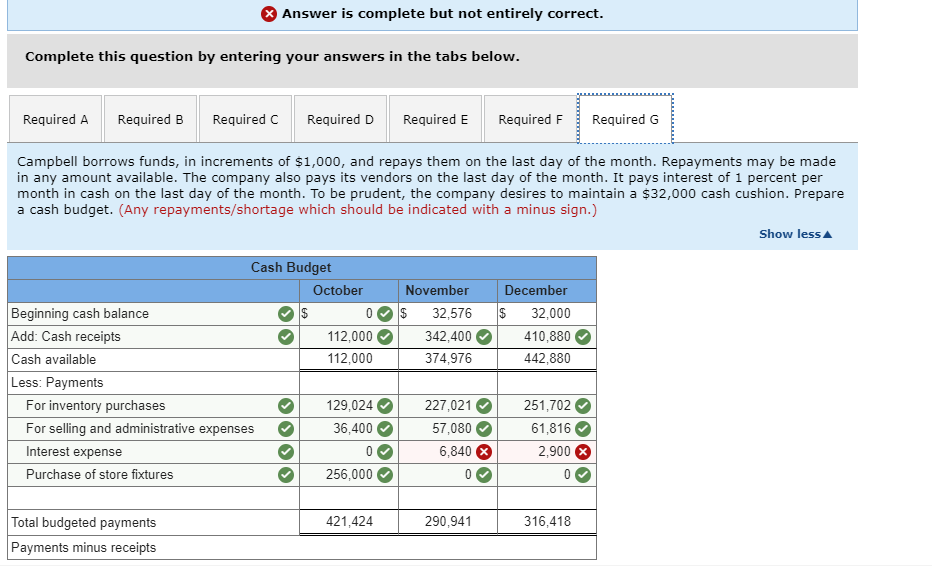Click December total budgeted payments 316,418
This screenshot has width=932, height=566.
[547, 521]
